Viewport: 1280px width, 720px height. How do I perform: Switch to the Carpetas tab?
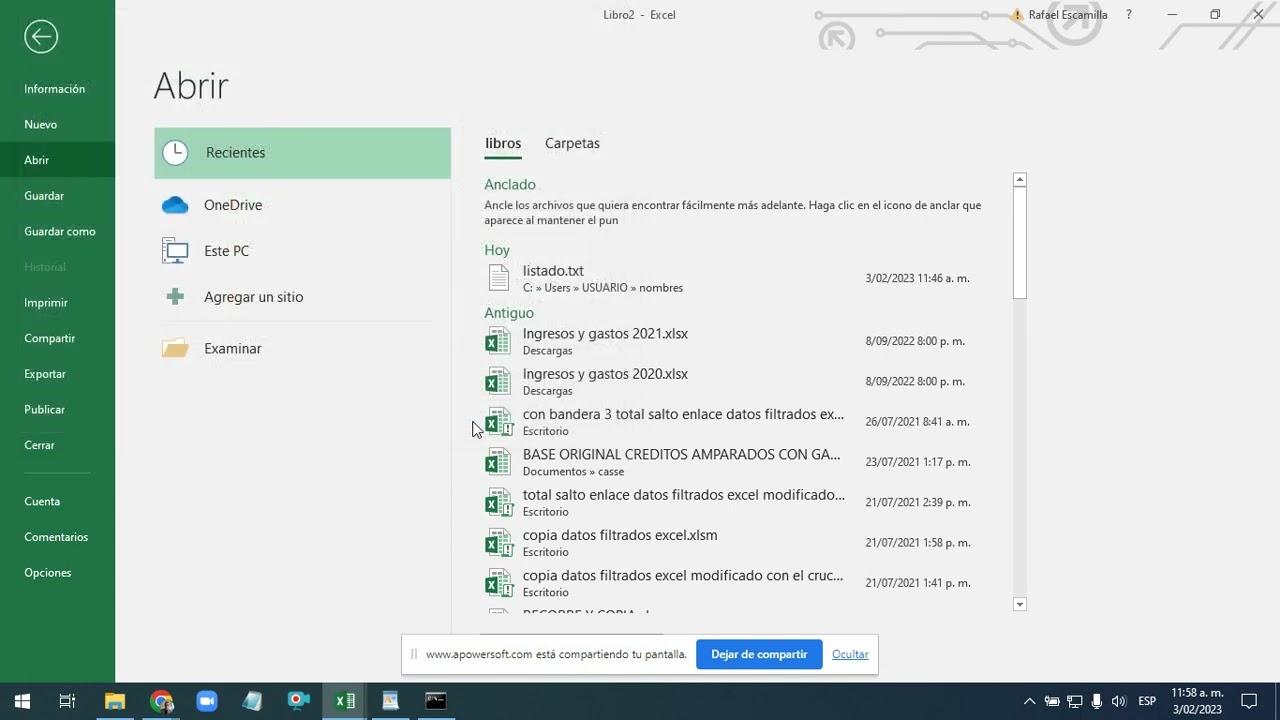tap(572, 144)
